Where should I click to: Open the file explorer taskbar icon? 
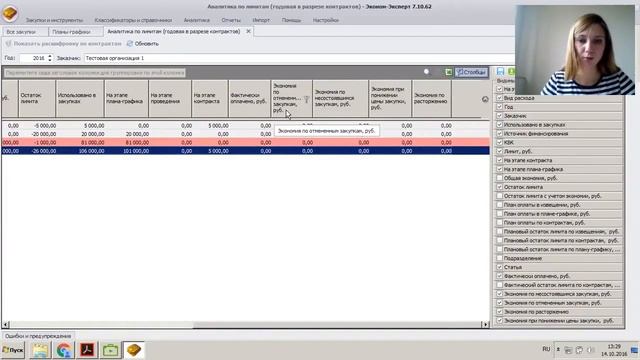(40, 350)
